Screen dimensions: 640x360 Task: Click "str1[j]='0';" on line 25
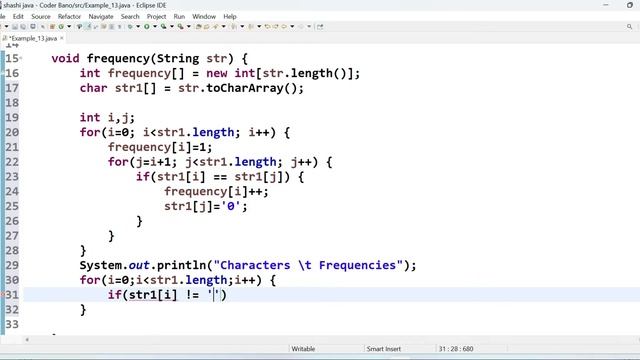click(x=206, y=206)
